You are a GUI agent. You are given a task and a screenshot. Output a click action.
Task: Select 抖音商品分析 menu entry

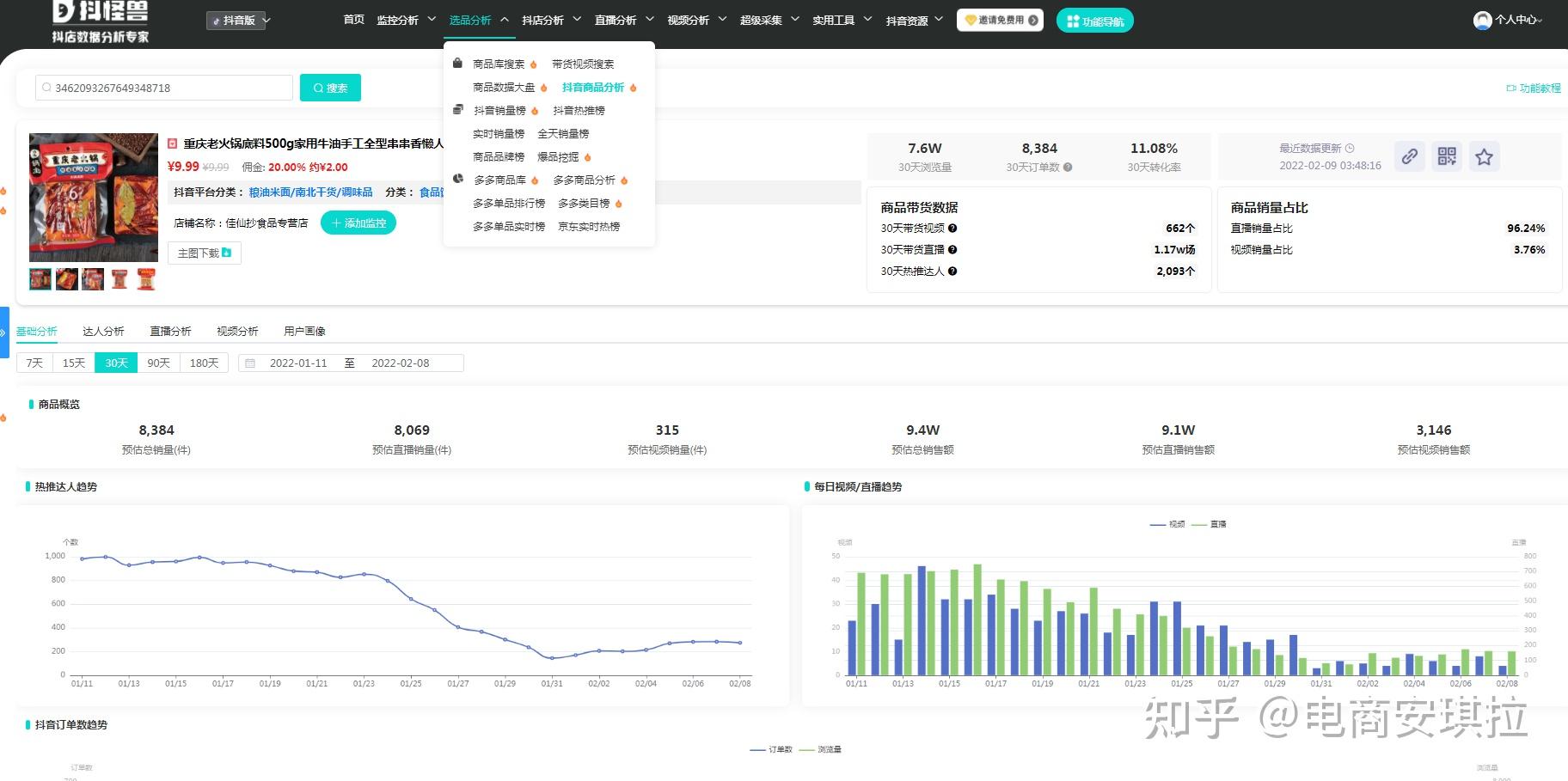coord(593,88)
